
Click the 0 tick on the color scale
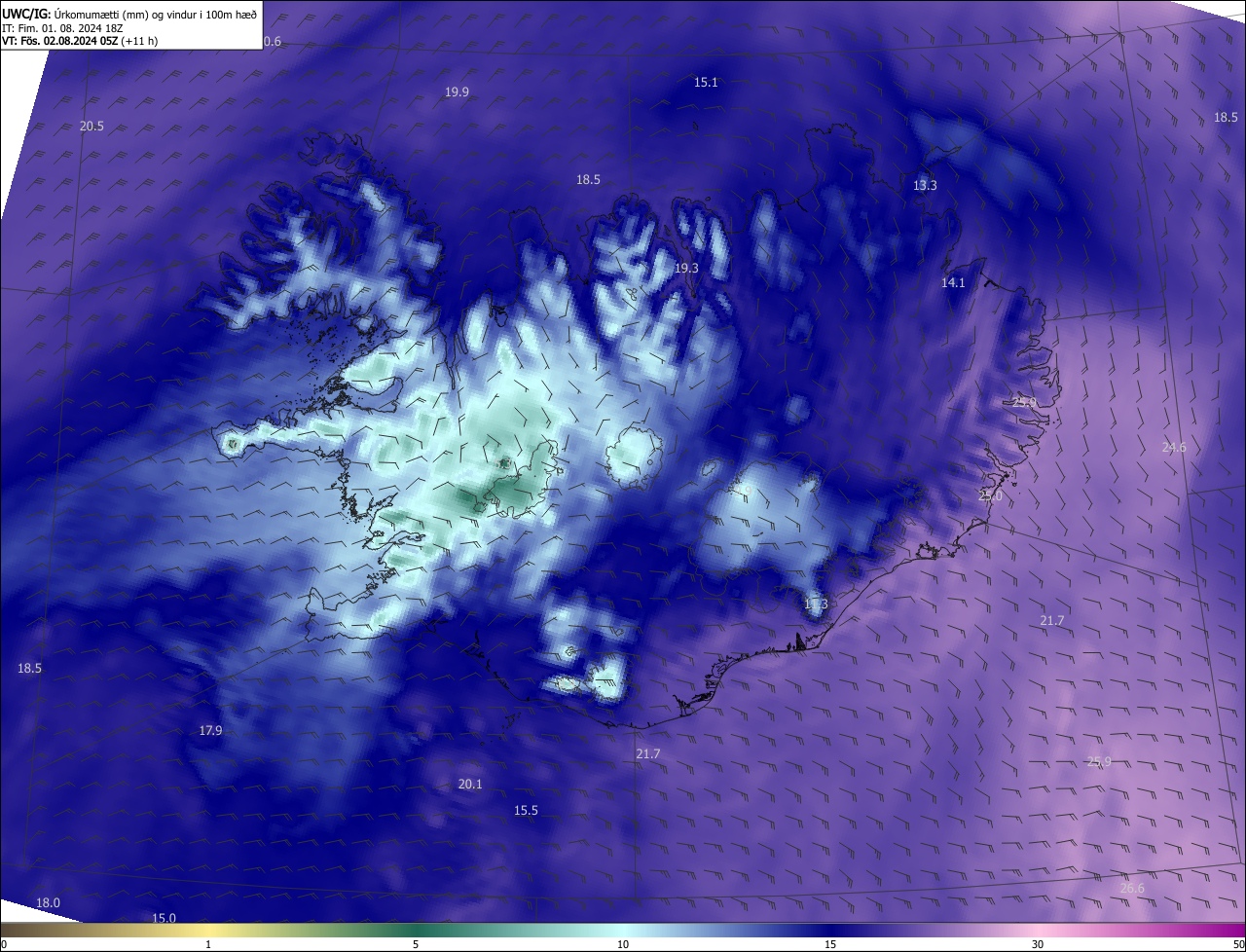point(4,944)
